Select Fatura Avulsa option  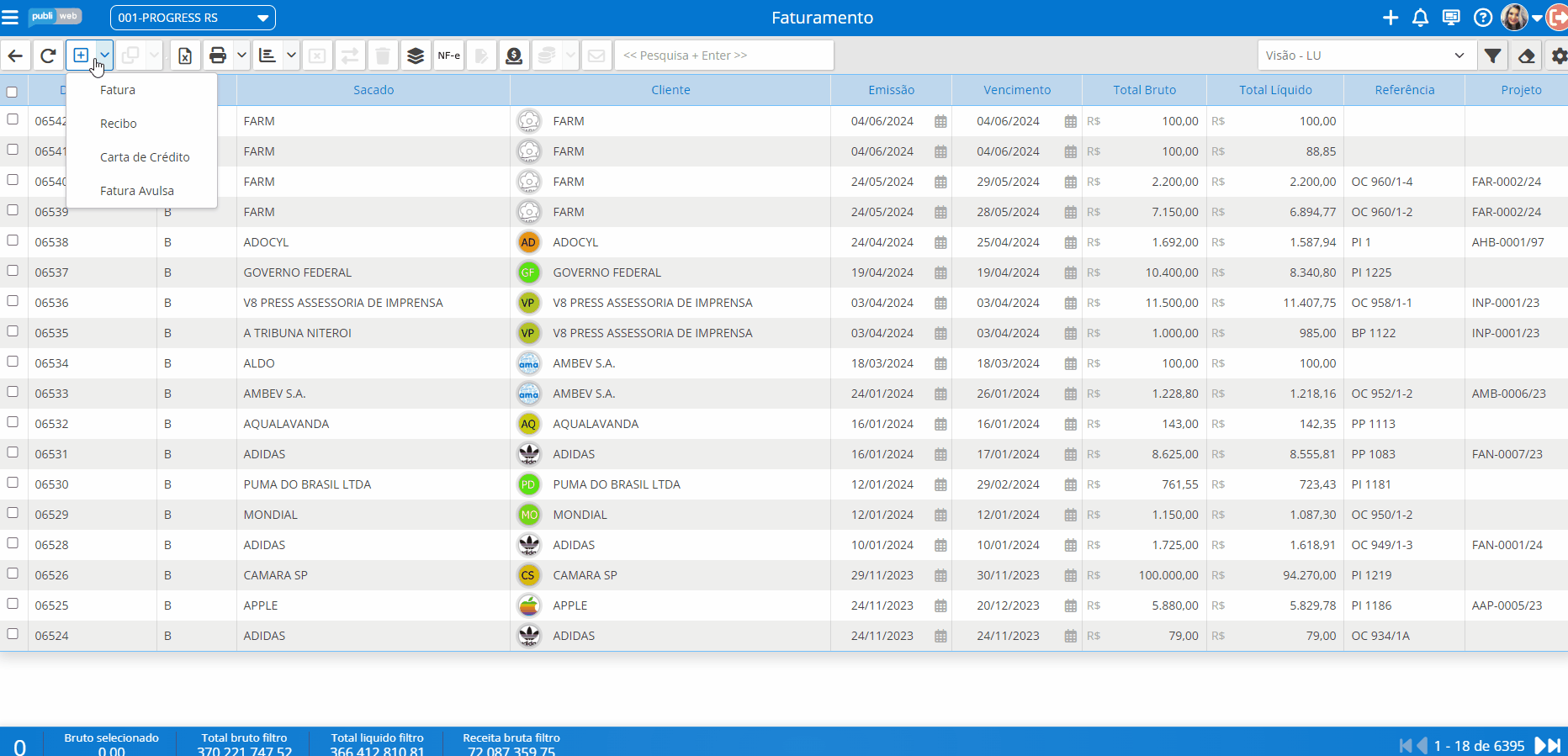click(x=137, y=191)
